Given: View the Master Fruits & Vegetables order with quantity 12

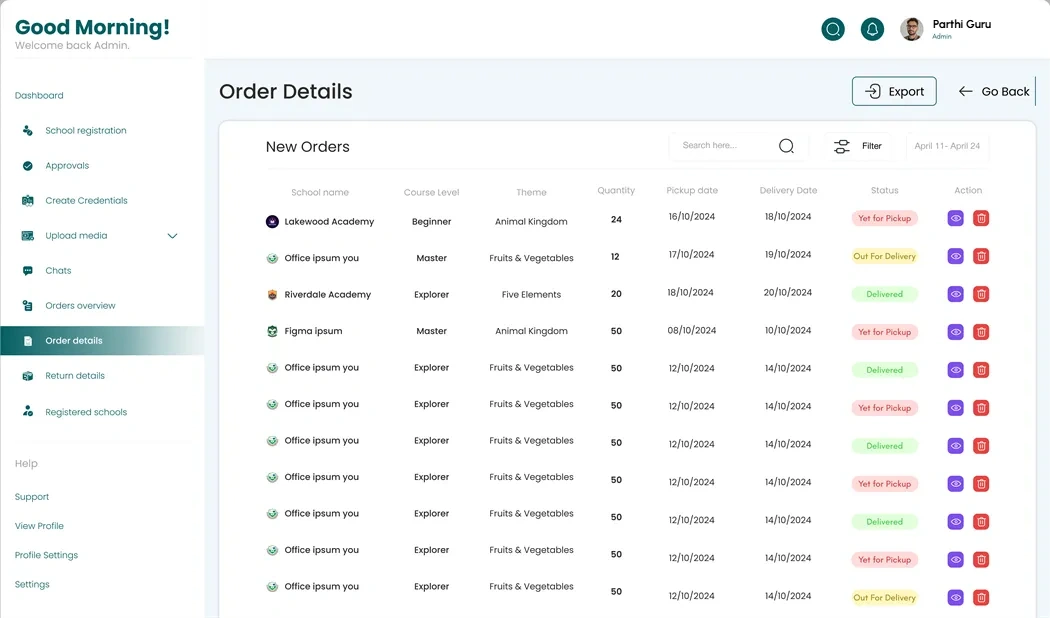Looking at the screenshot, I should coord(956,256).
